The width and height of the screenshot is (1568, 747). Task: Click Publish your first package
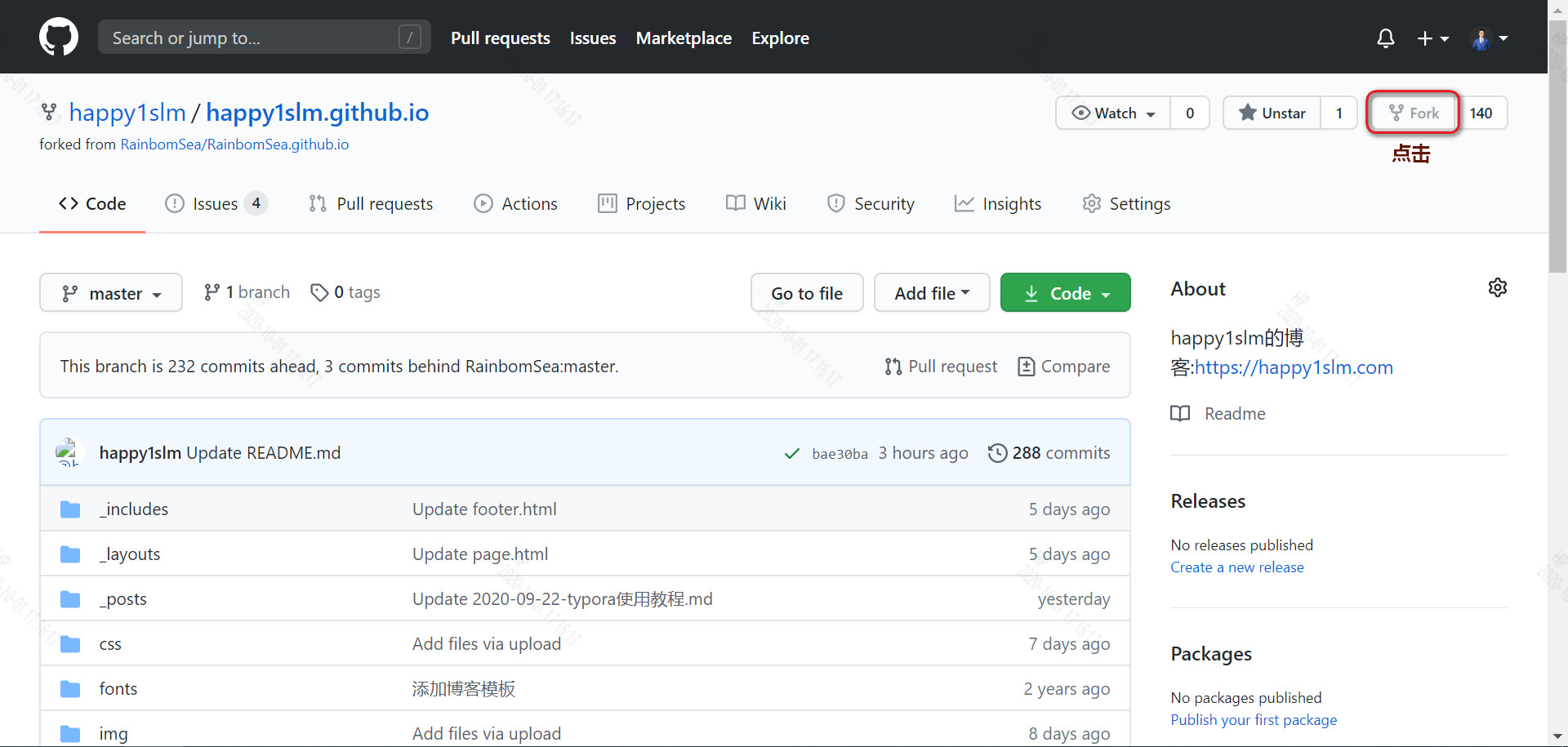click(1254, 720)
